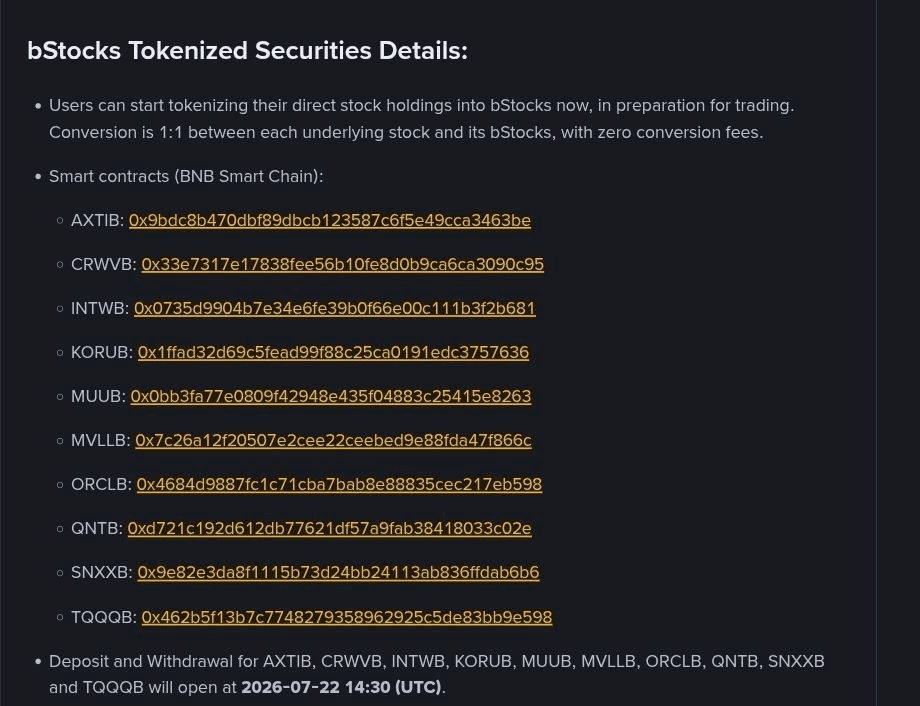Click the CRWVB ticker label
The image size is (920, 706).
click(103, 264)
